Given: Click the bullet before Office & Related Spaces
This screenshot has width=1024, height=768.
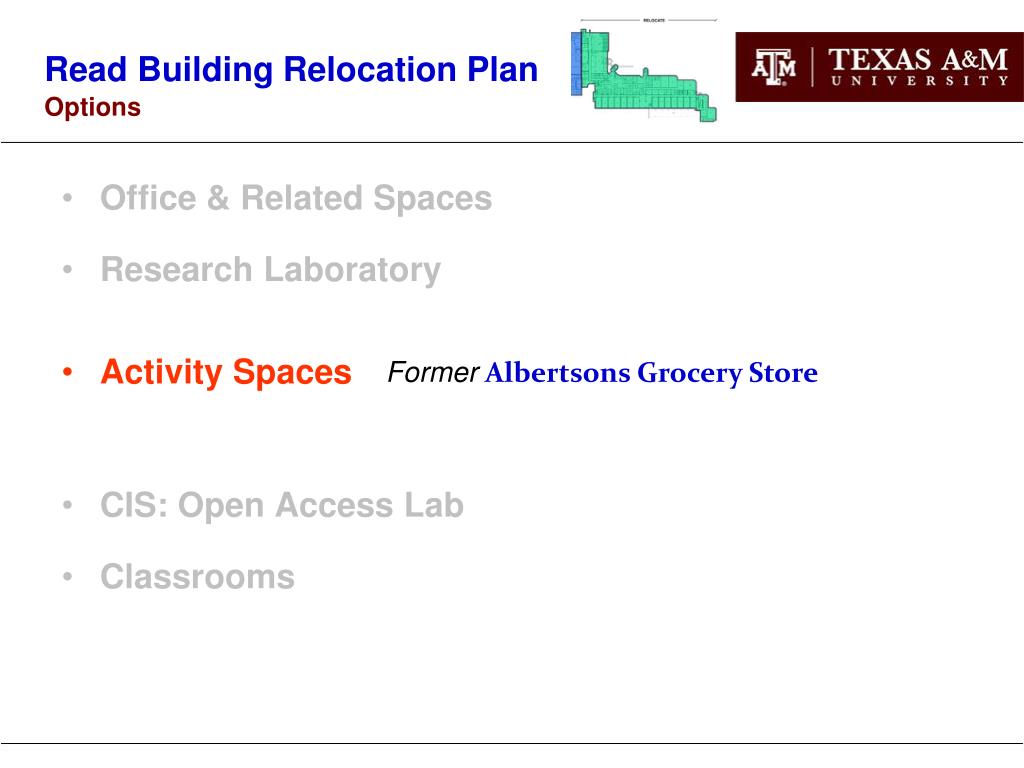Looking at the screenshot, I should pyautogui.click(x=67, y=197).
